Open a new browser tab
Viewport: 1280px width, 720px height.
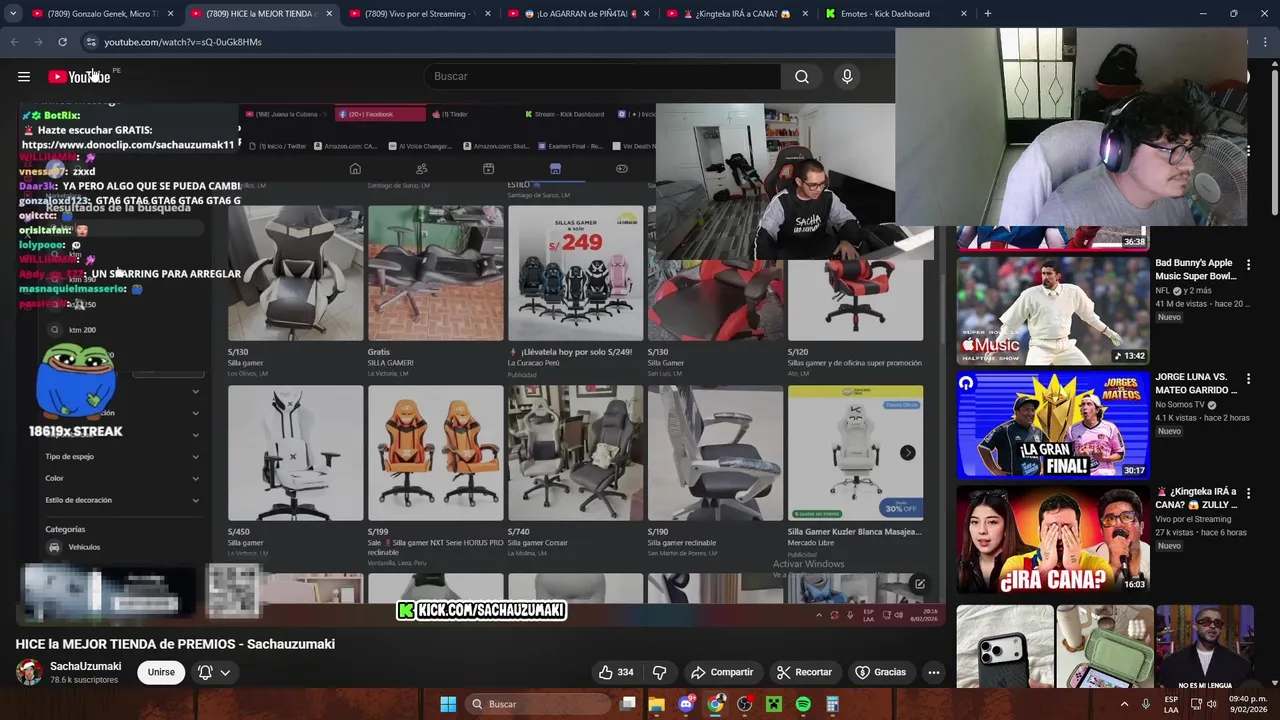pos(987,14)
